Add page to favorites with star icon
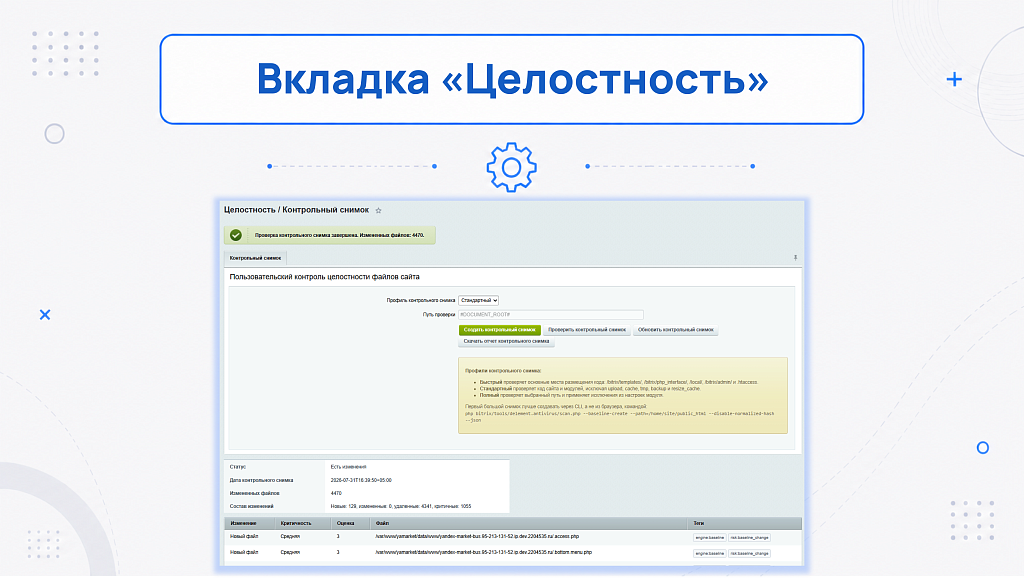 [378, 211]
